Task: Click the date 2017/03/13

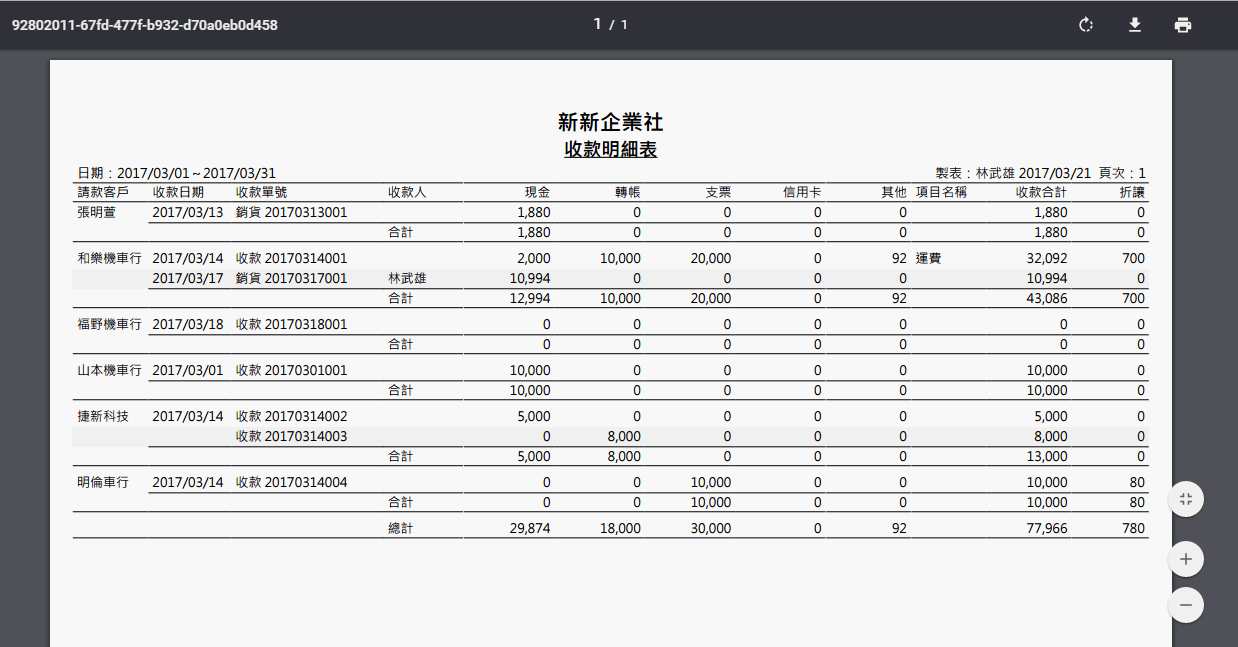Action: click(188, 212)
